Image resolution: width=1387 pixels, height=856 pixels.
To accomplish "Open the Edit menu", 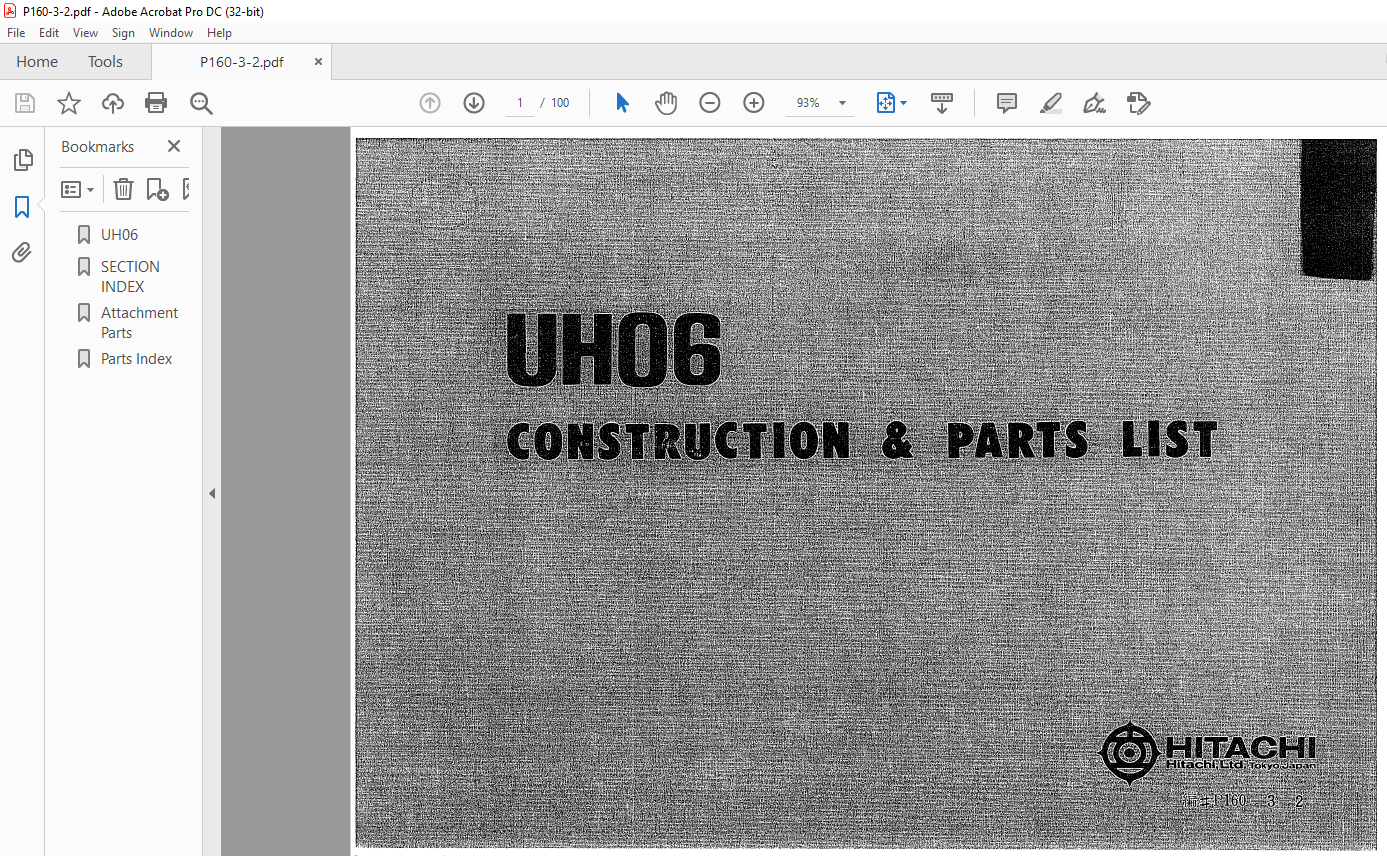I will tap(49, 33).
